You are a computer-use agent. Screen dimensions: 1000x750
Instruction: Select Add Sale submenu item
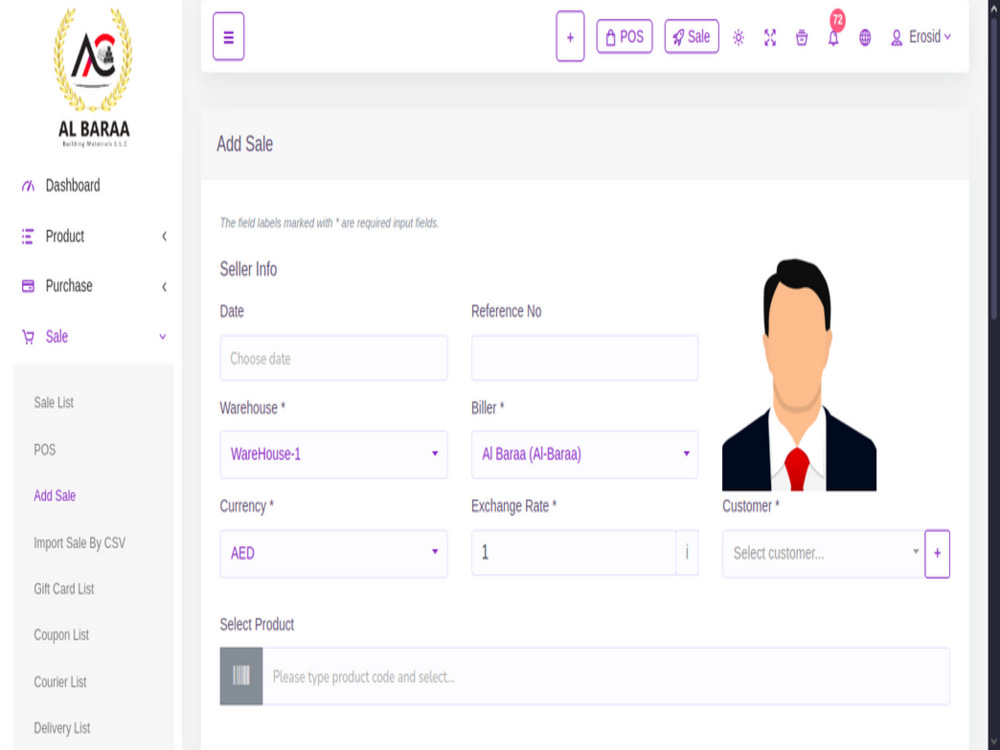tap(54, 496)
